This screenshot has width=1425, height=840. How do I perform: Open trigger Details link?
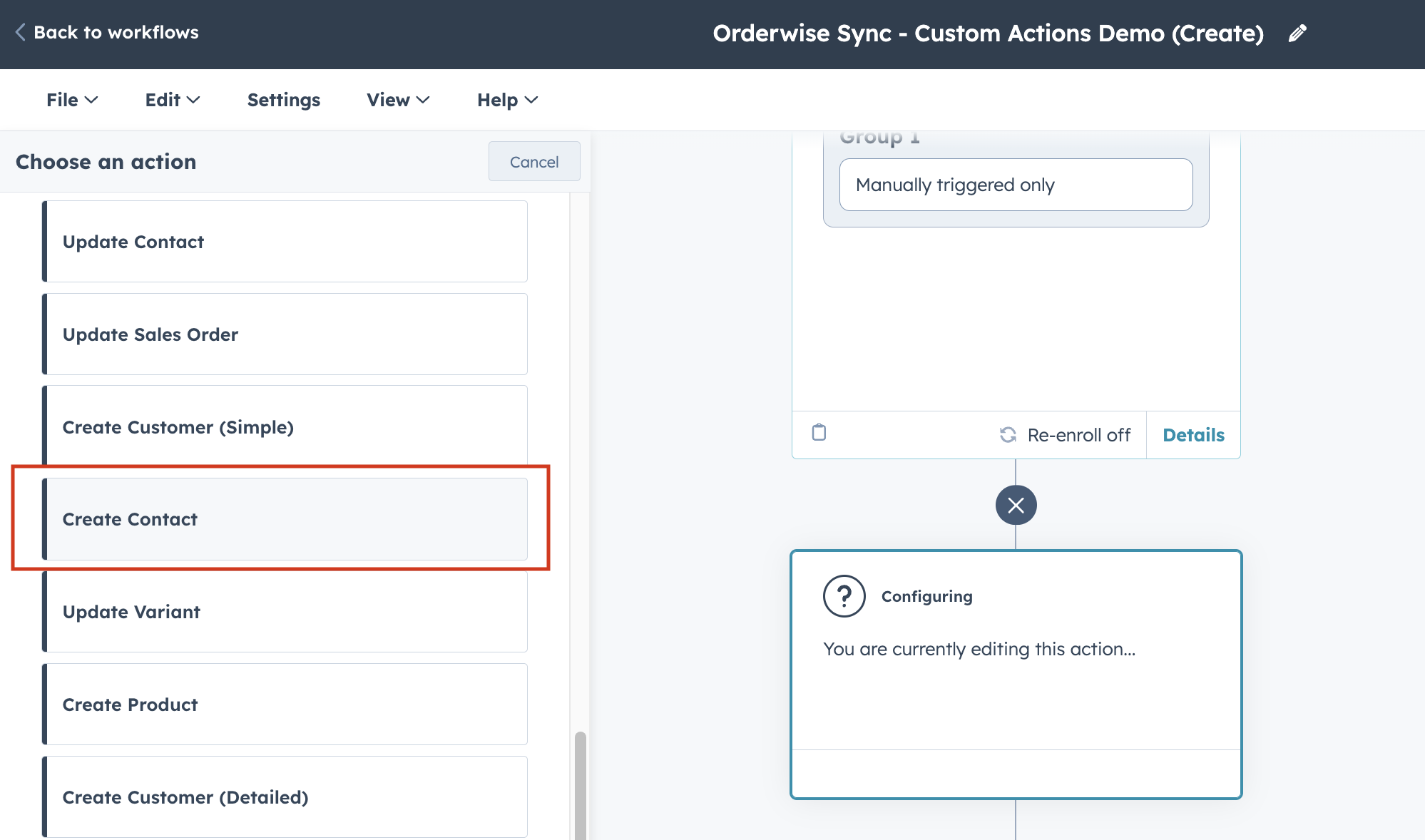click(x=1193, y=435)
